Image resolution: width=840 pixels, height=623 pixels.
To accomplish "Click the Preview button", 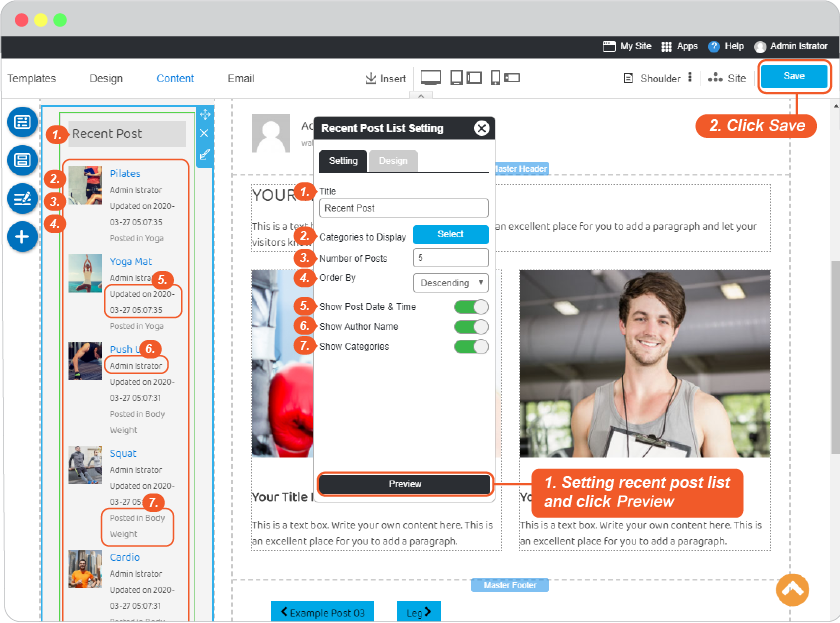I will [404, 484].
